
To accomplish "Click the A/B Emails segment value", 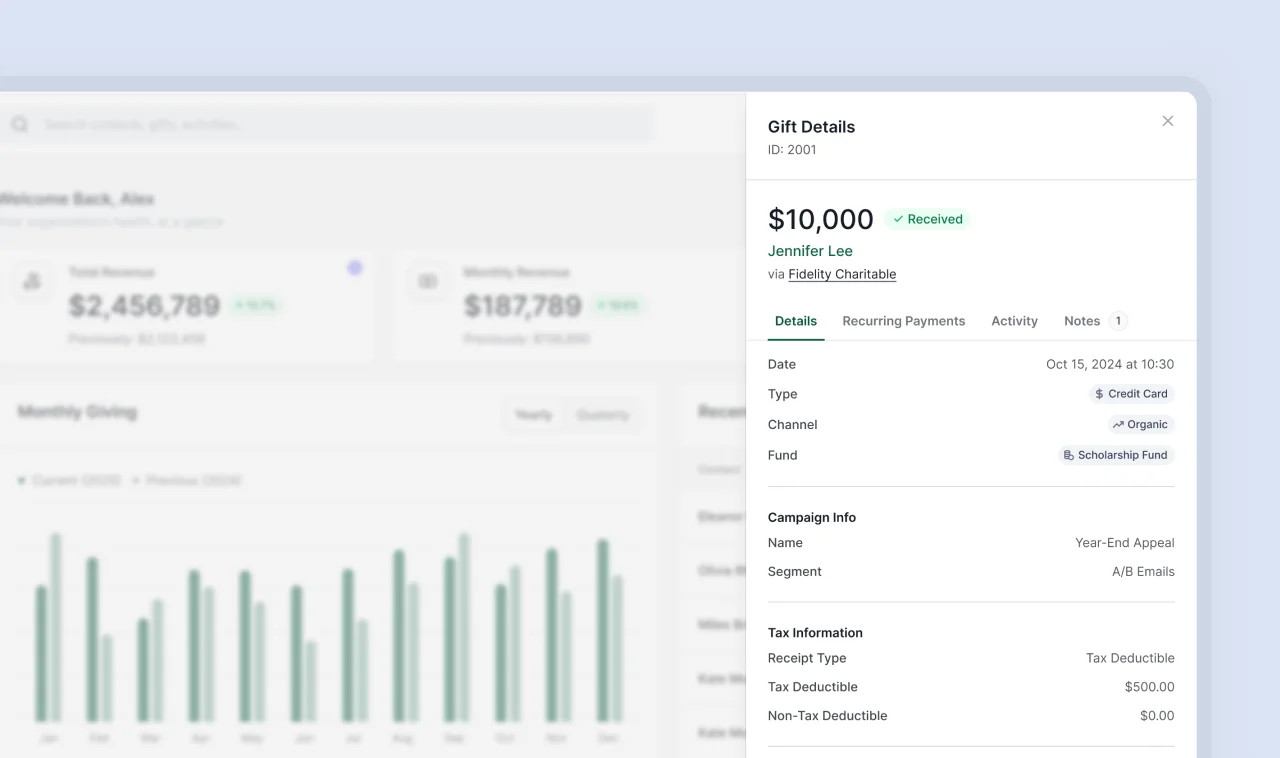I will point(1143,572).
